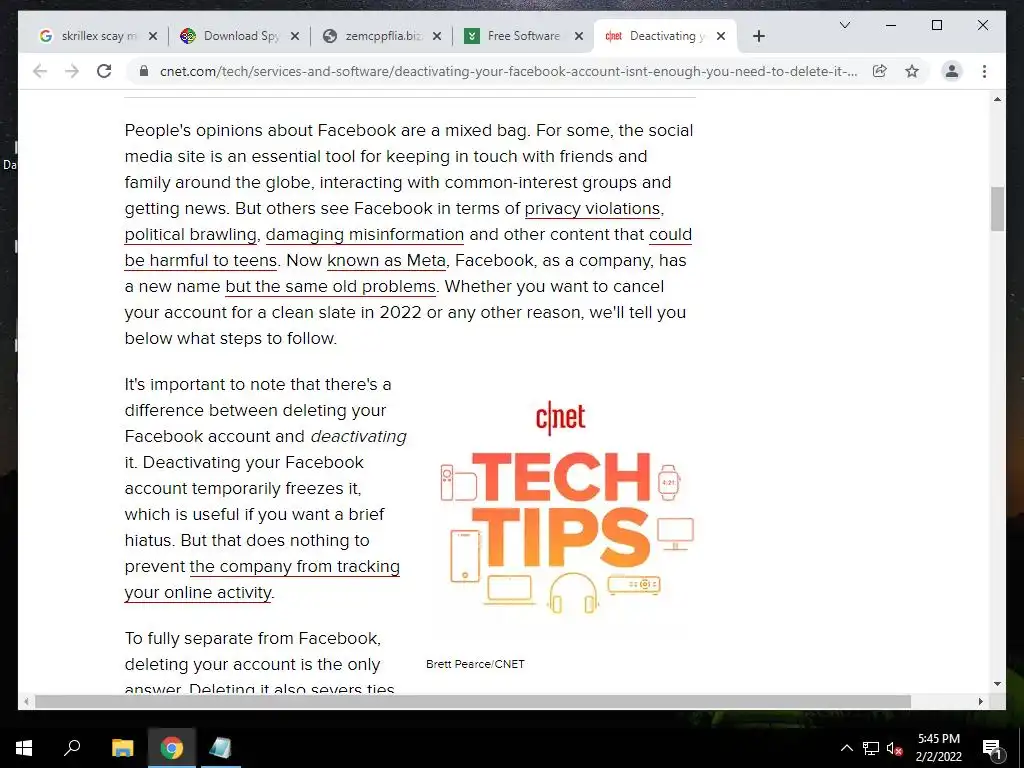Image resolution: width=1024 pixels, height=768 pixels.
Task: Open the share this page icon
Action: click(x=880, y=71)
